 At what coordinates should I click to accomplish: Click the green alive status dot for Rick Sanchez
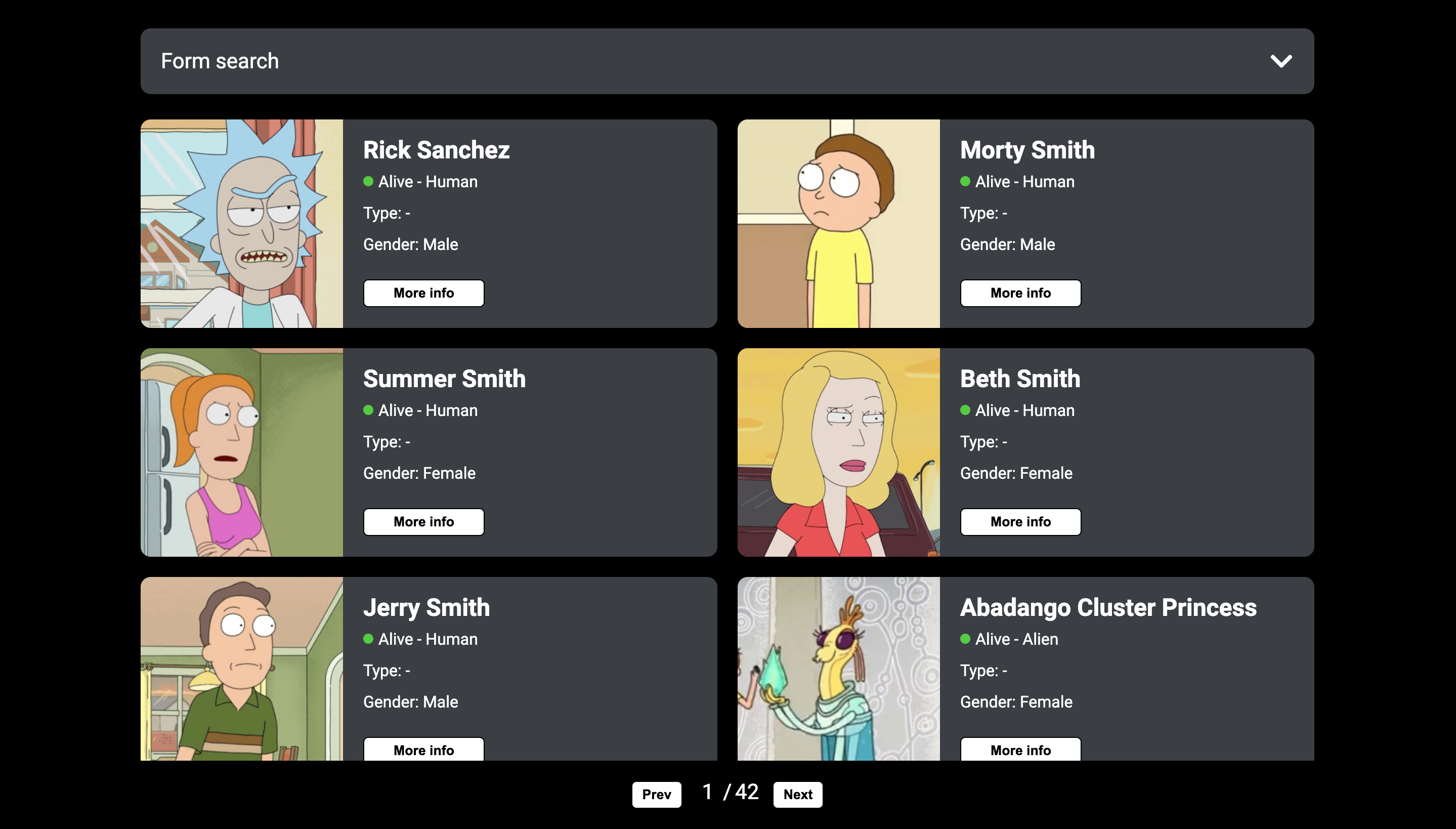(368, 182)
